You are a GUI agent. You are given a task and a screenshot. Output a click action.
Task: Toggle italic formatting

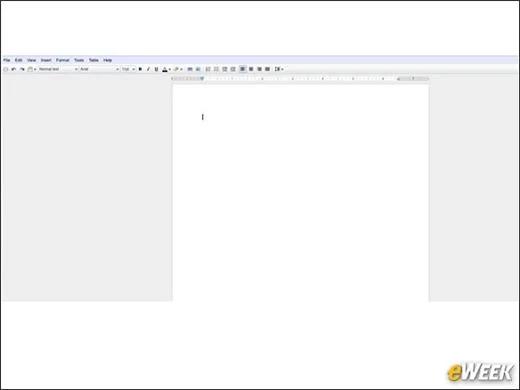(x=148, y=69)
